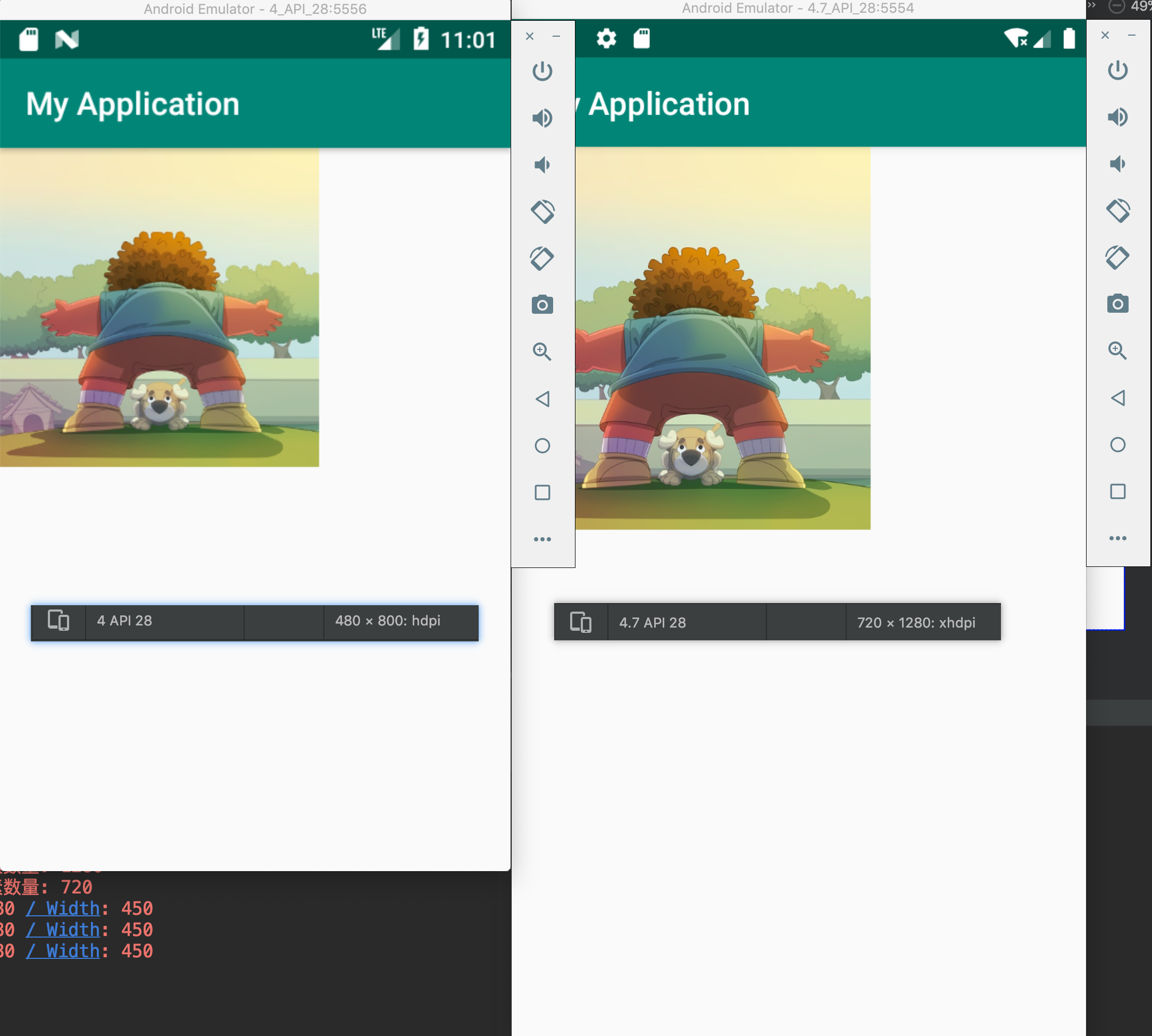Tap Home circle on 4.7 API 28 emulator toolbar
This screenshot has height=1036, width=1152.
pyautogui.click(x=1117, y=444)
